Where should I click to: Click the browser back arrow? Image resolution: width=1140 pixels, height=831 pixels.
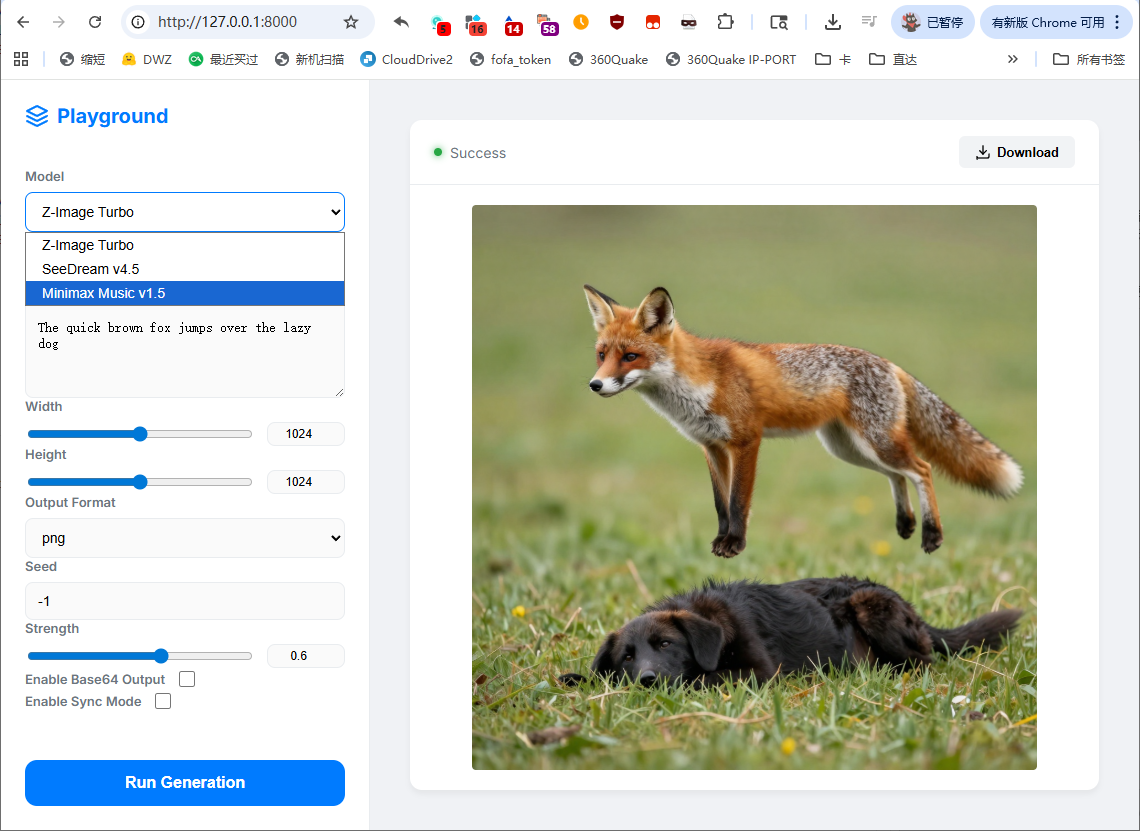(23, 22)
